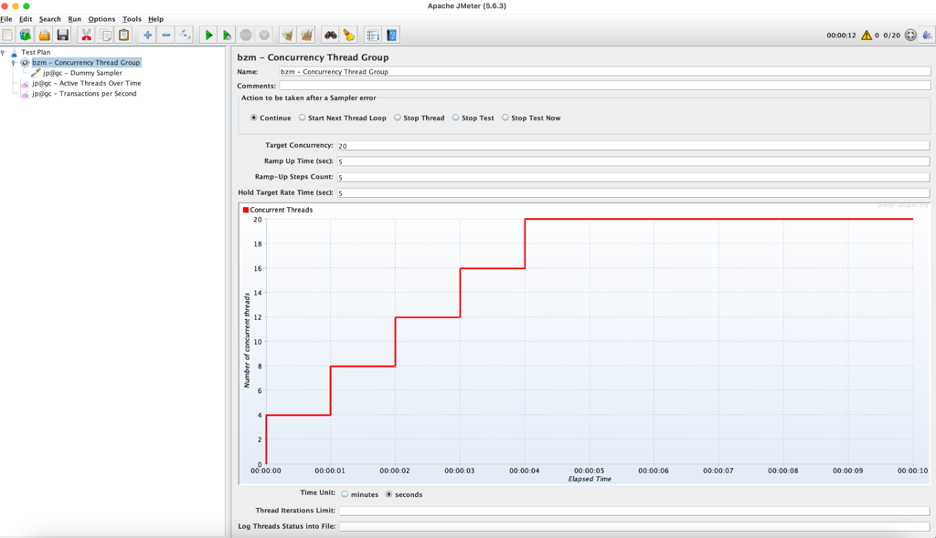Open the Run menu
This screenshot has height=538, width=936.
pyautogui.click(x=74, y=19)
